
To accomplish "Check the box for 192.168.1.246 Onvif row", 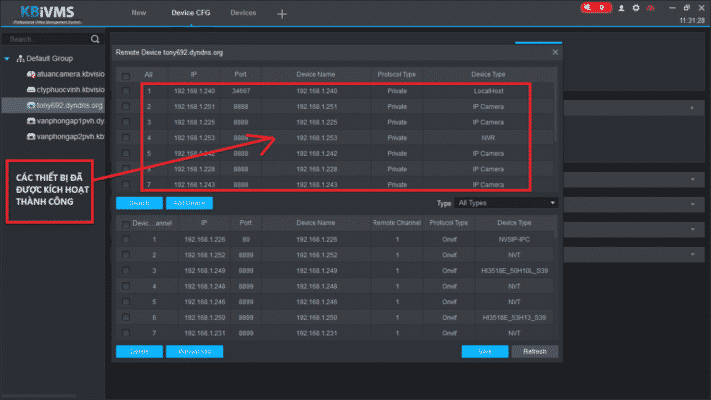I will 126,302.
